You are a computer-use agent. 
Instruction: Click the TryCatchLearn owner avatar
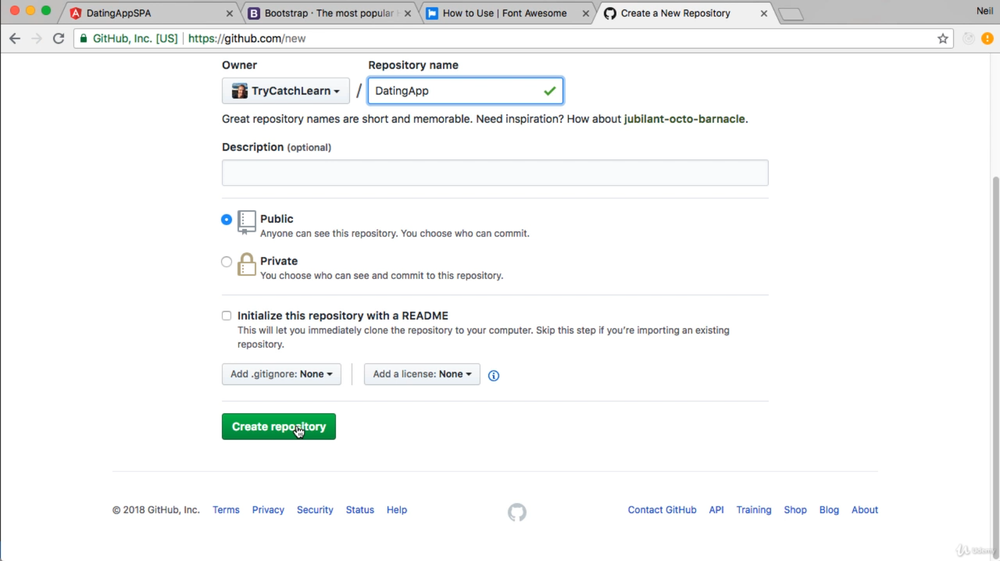pos(240,91)
